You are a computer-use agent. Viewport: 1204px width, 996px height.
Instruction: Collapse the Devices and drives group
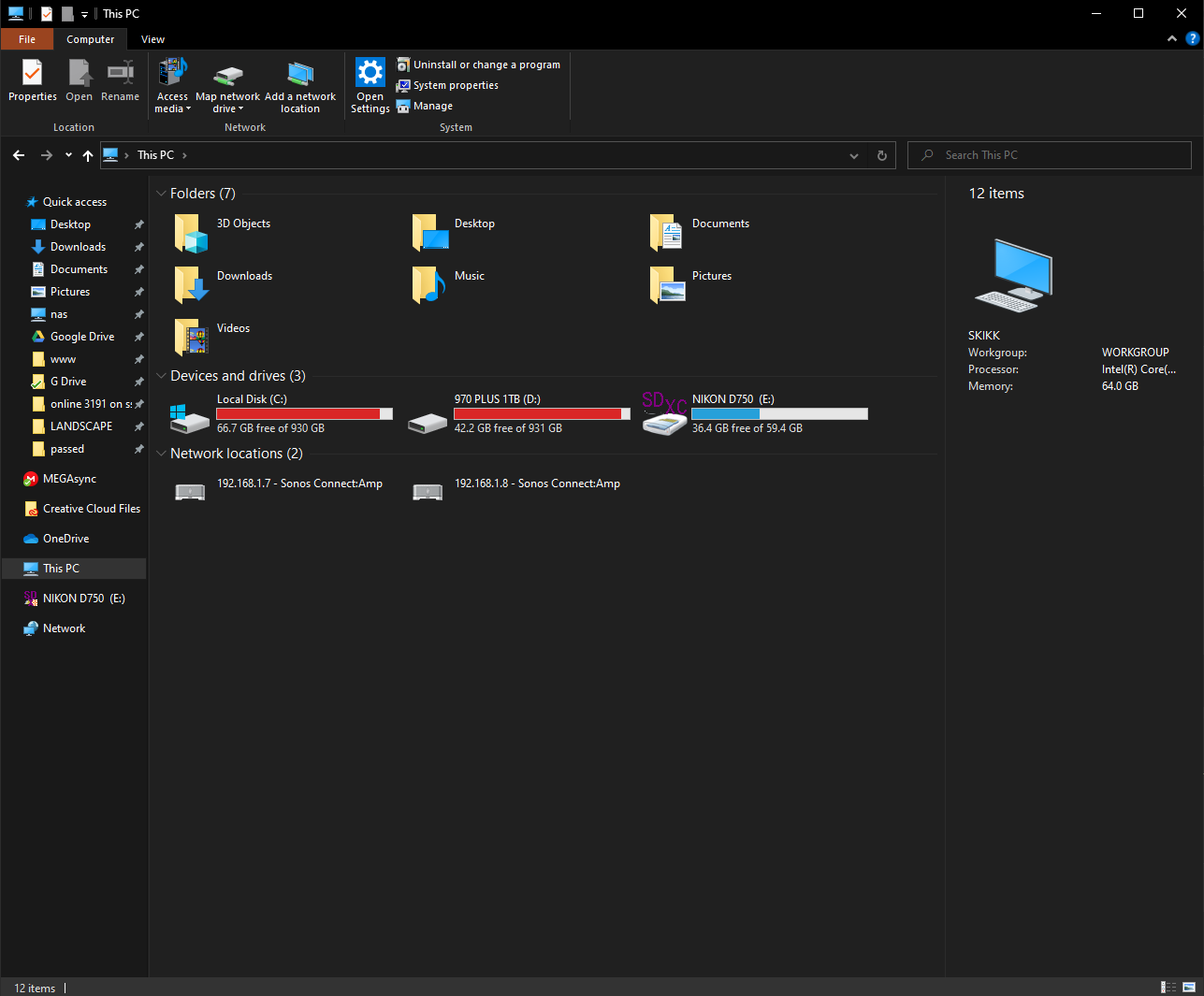161,376
